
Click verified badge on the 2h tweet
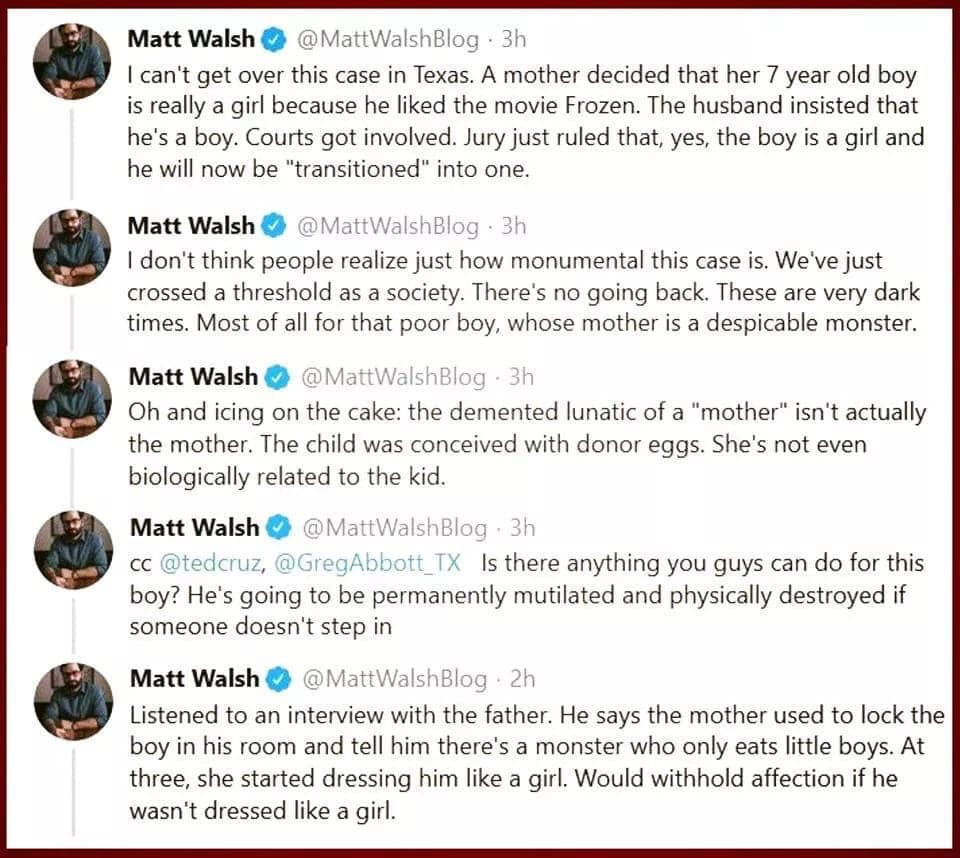(x=278, y=679)
